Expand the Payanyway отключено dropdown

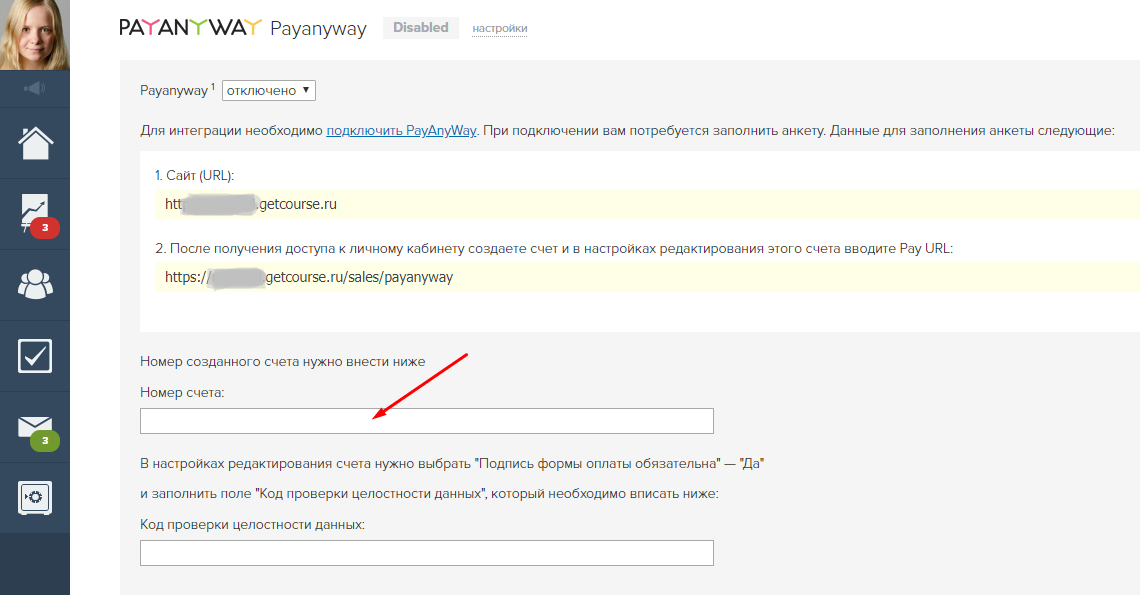point(268,90)
